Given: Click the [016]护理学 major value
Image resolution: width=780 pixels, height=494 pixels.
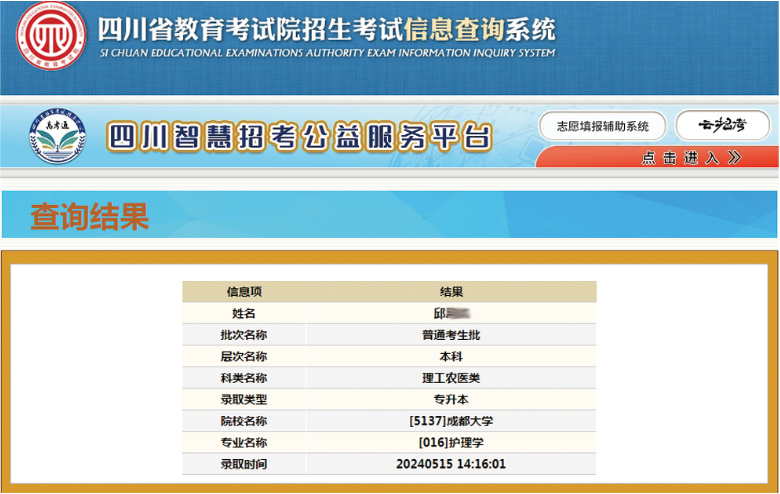Looking at the screenshot, I should (x=451, y=443).
